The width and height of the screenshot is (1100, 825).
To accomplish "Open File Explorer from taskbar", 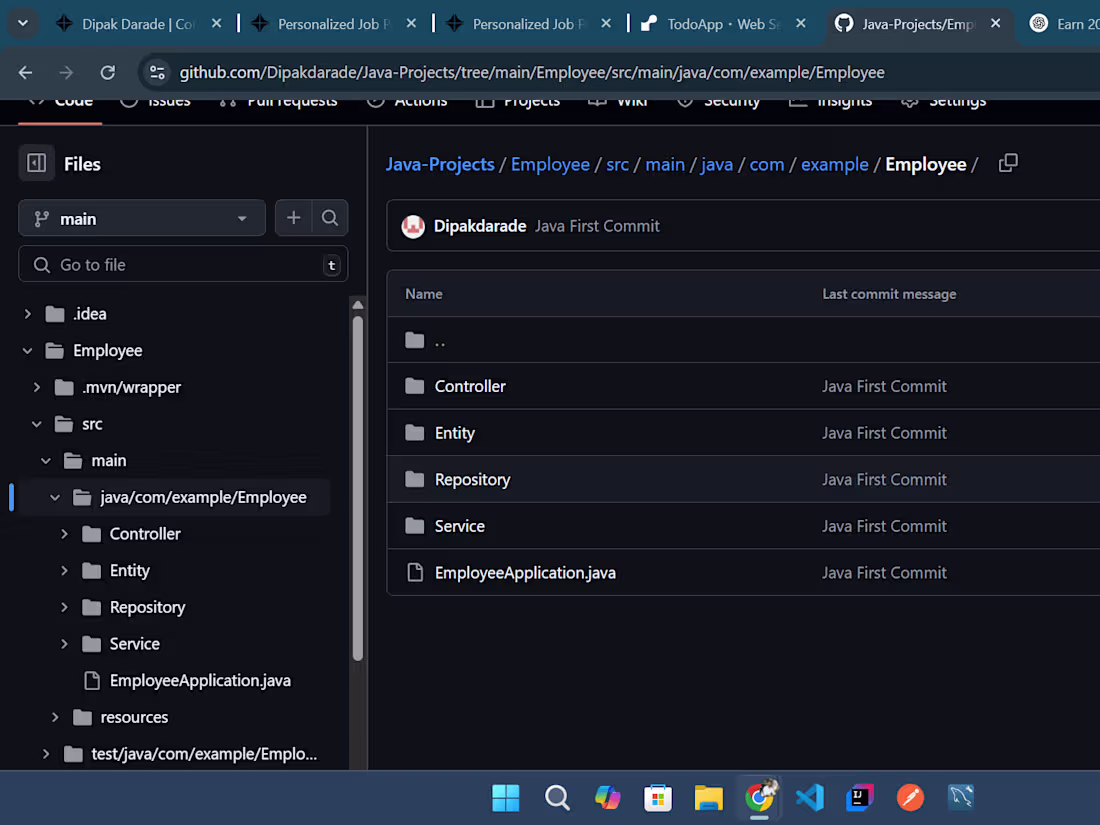I will [709, 798].
